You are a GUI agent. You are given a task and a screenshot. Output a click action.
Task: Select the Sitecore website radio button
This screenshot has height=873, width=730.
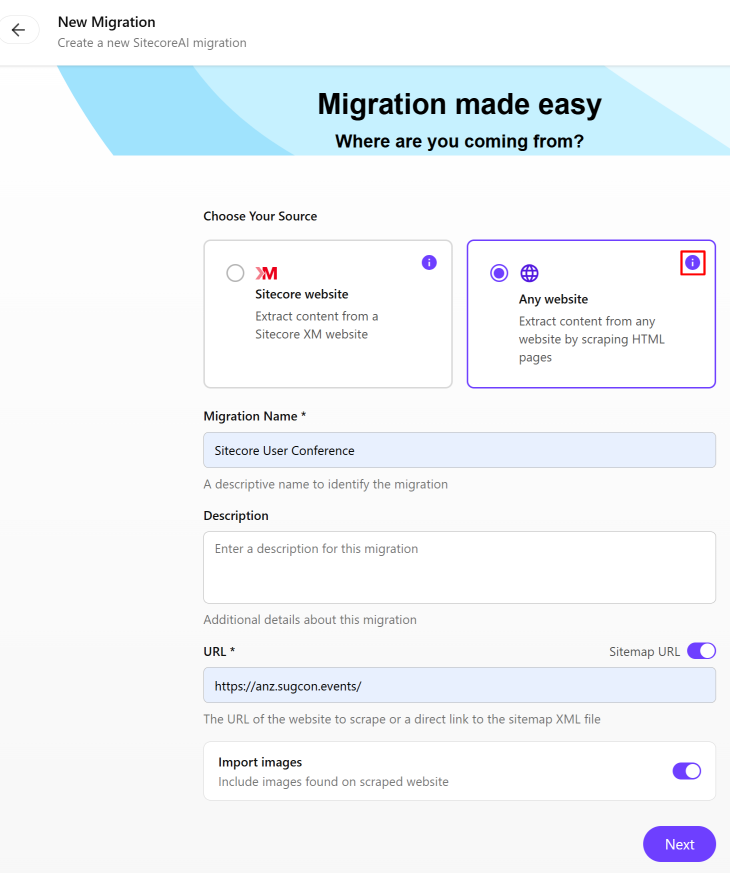tap(235, 273)
